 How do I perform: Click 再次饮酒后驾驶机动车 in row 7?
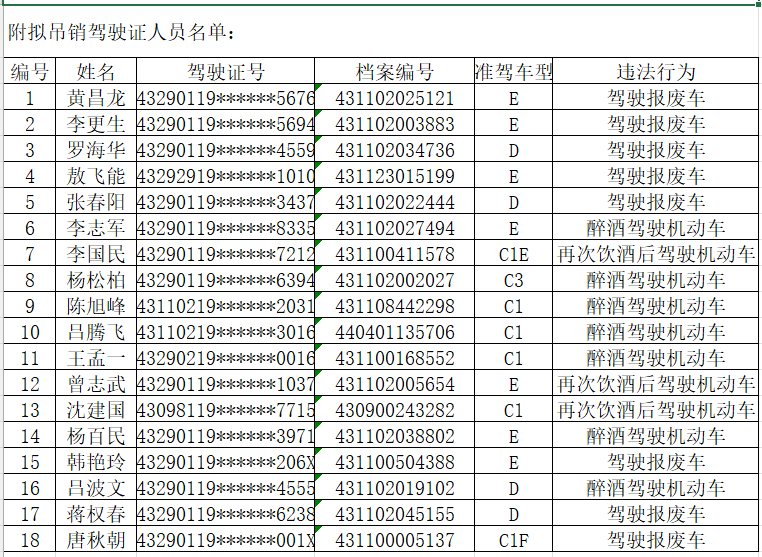tap(656, 254)
